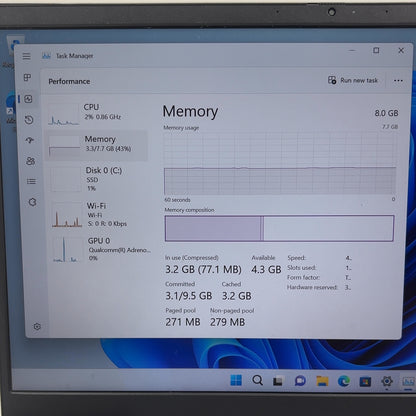Click the Memory usage graph
416x416 pixels.
tap(280, 163)
